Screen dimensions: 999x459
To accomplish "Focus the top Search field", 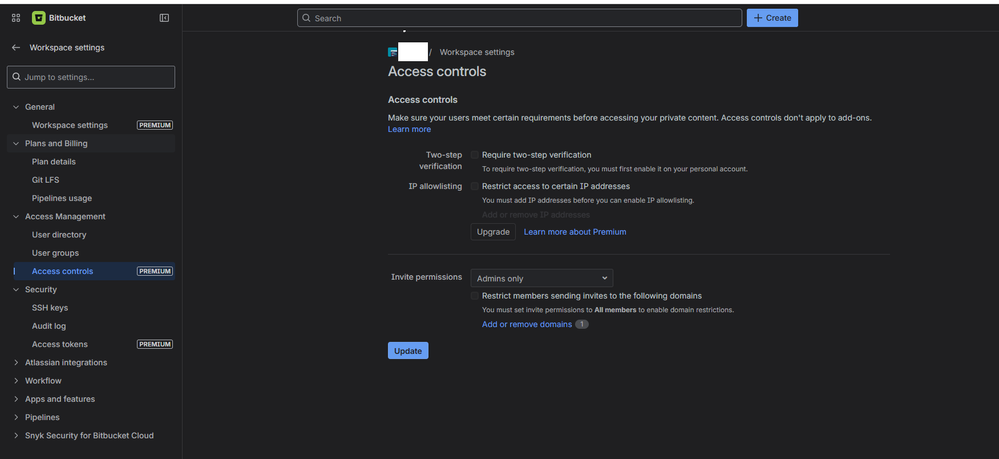I will pyautogui.click(x=519, y=18).
